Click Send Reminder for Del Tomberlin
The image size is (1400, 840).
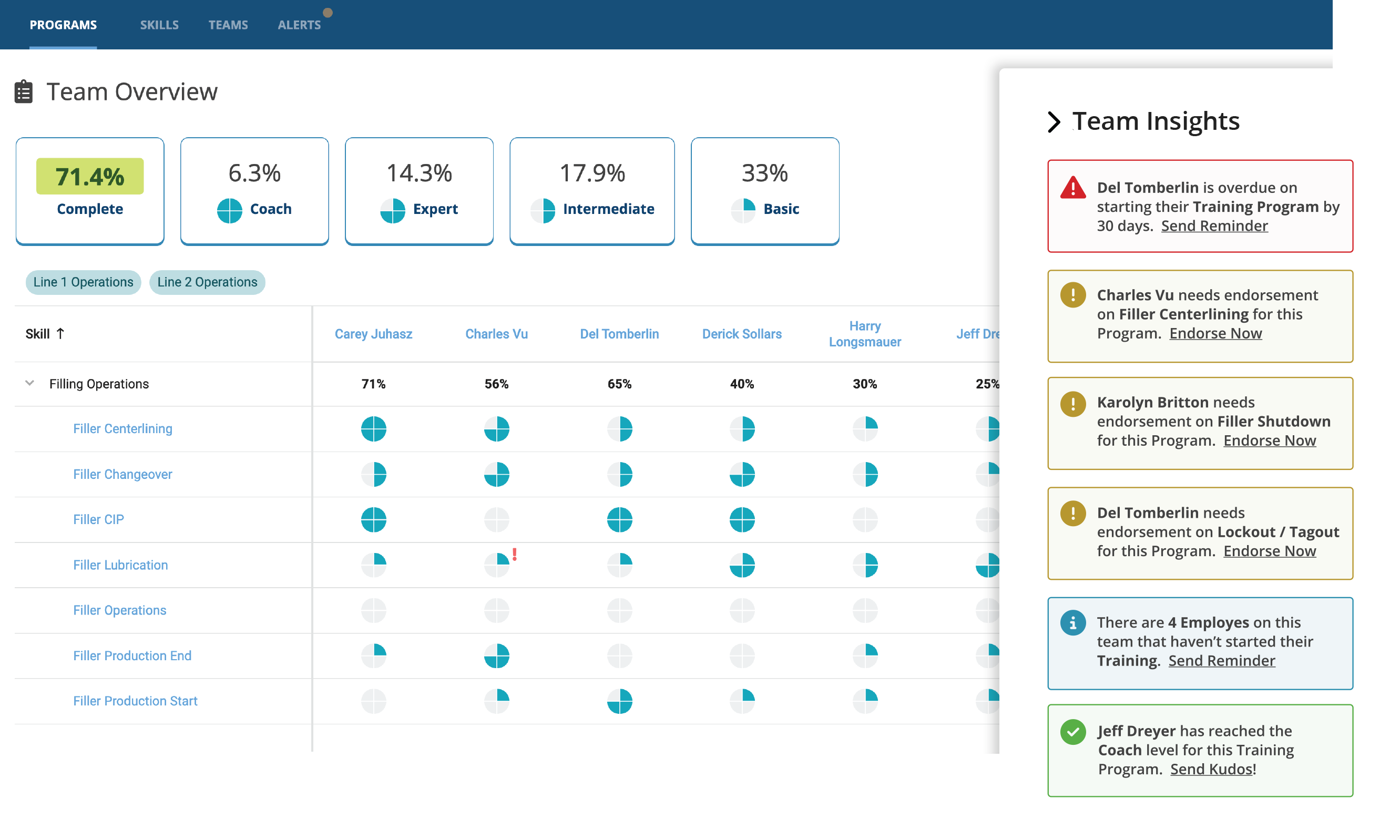[x=1214, y=225]
